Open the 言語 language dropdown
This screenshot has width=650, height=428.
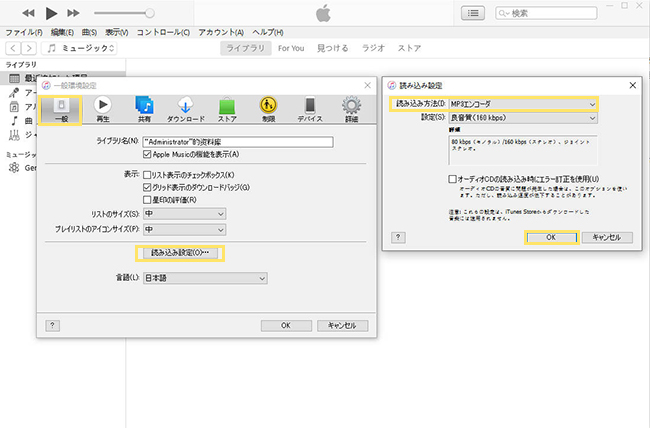(205, 278)
